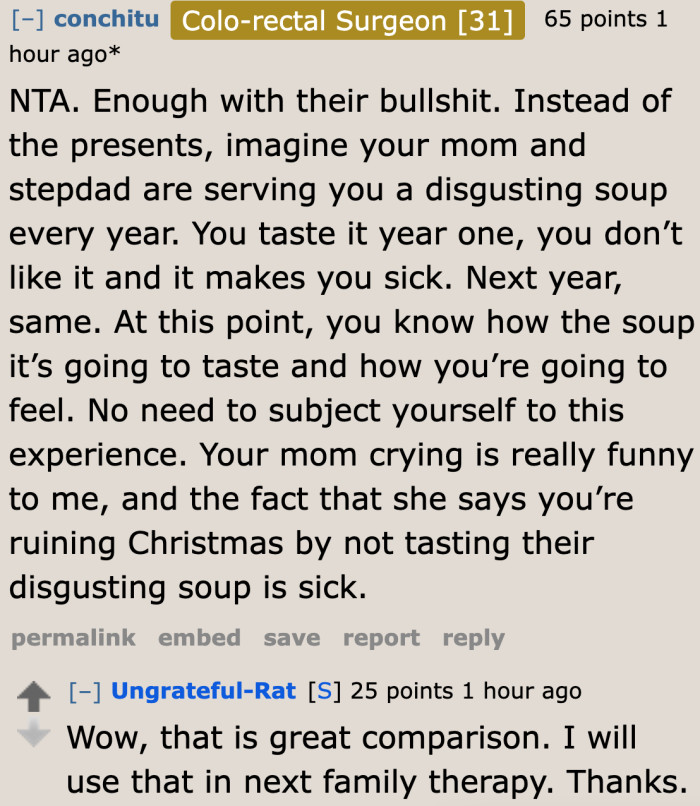Image resolution: width=700 pixels, height=806 pixels.
Task: Report conchitu's comment
Action: coord(381,638)
